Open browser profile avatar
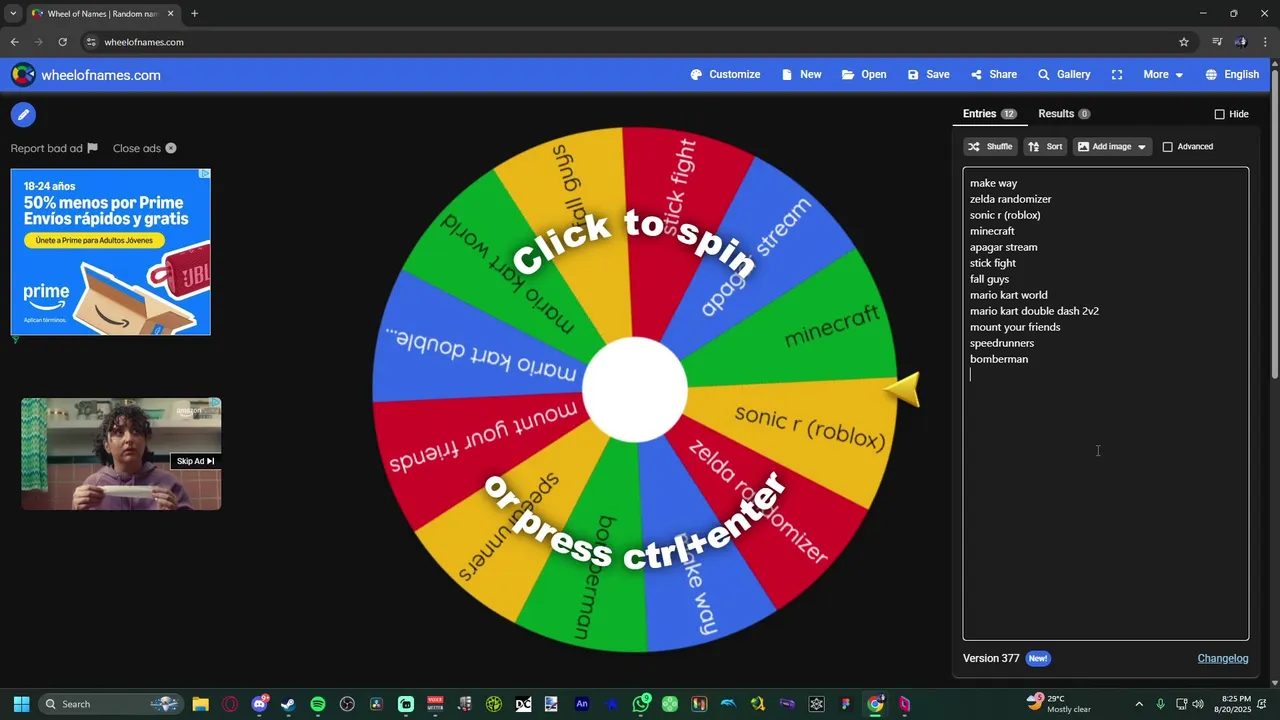 (1241, 42)
